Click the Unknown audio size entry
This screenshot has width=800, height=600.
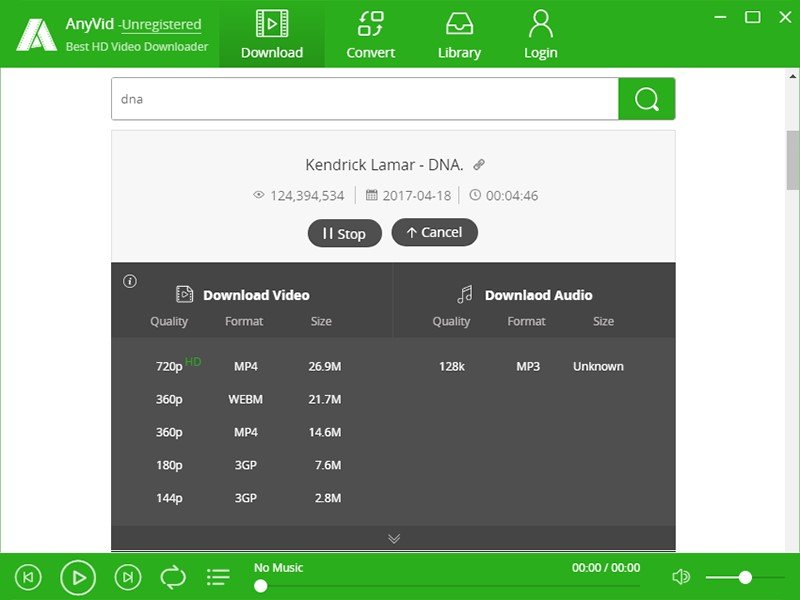point(598,366)
